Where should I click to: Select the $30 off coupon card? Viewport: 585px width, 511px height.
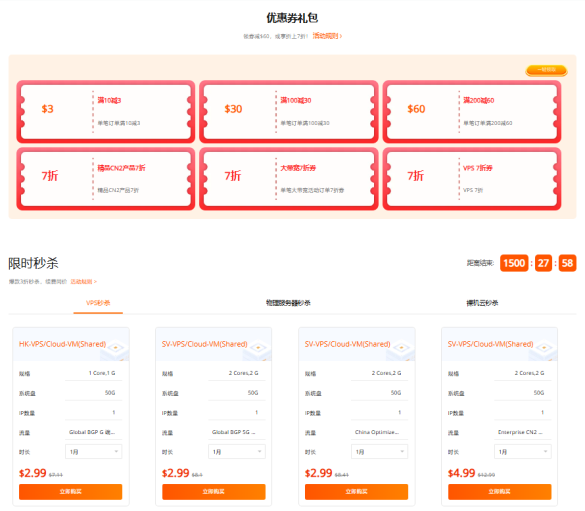pyautogui.click(x=289, y=112)
